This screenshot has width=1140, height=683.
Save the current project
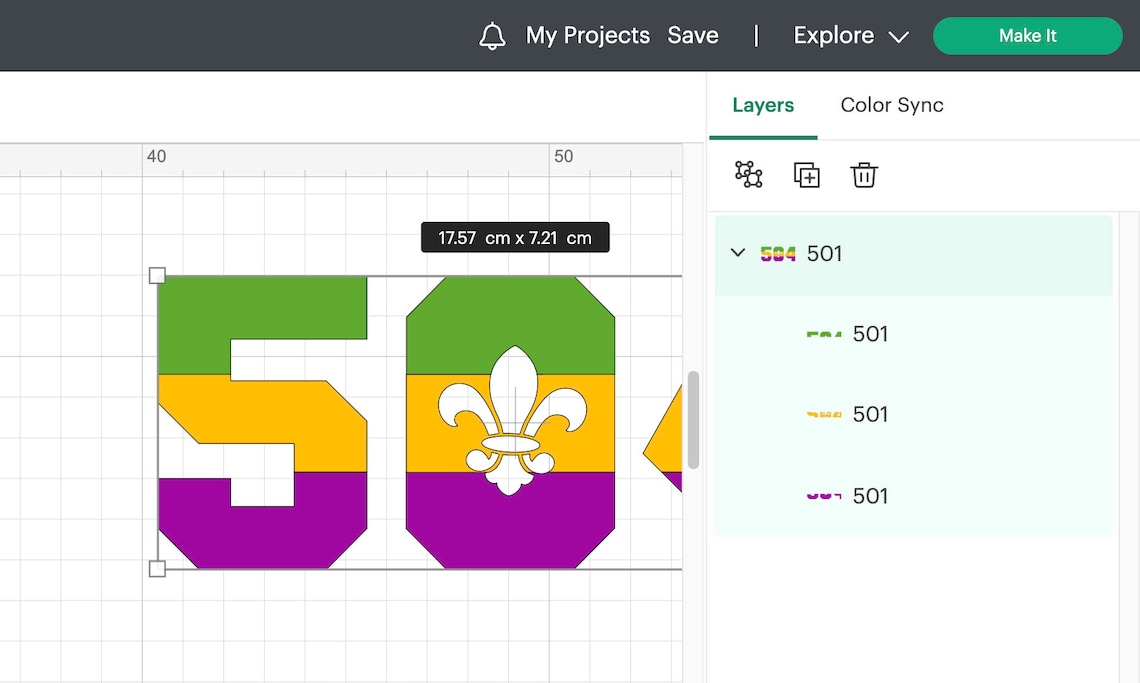click(693, 35)
